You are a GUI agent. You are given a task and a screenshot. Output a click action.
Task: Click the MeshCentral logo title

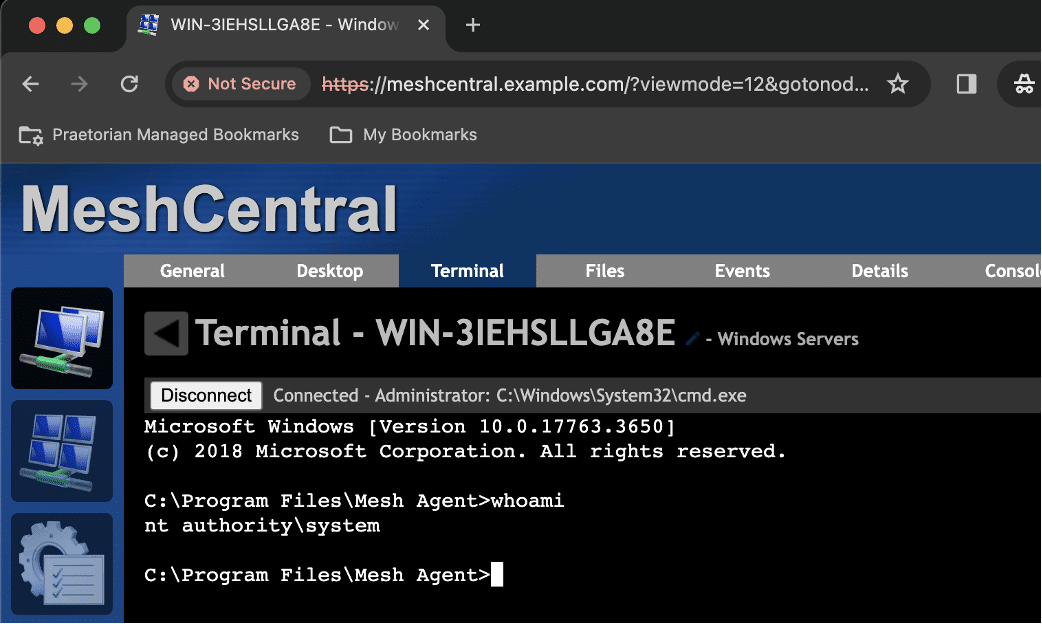(209, 209)
